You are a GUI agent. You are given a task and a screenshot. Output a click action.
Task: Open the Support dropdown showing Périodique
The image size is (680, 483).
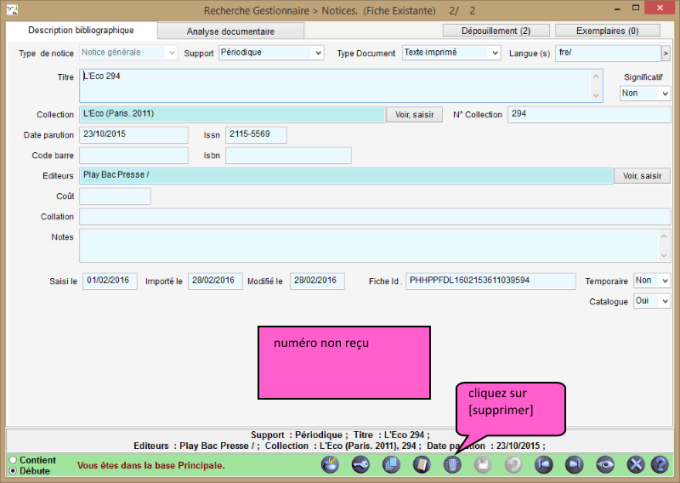pos(271,52)
